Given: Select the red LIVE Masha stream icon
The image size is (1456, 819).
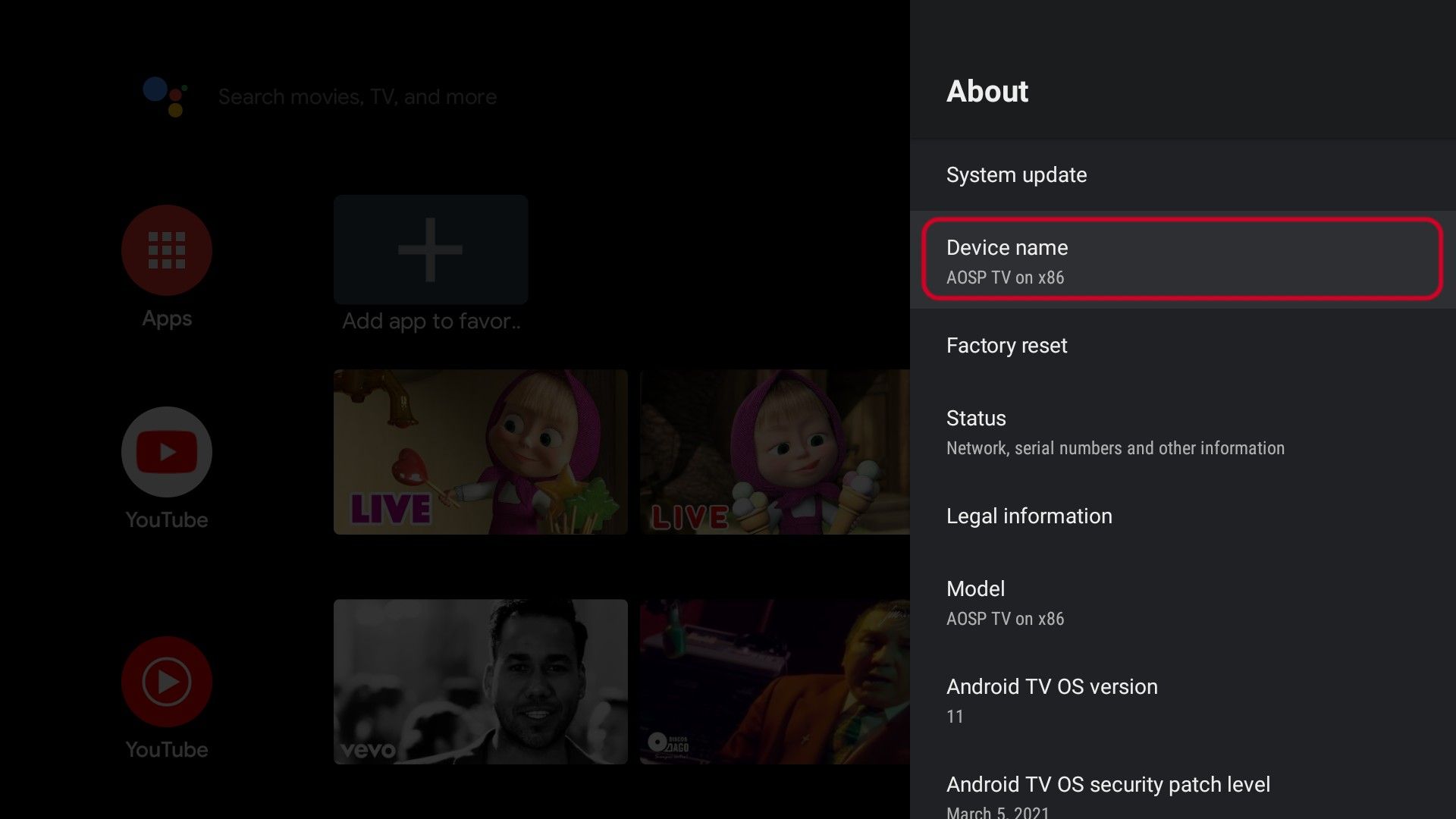Looking at the screenshot, I should tap(480, 452).
